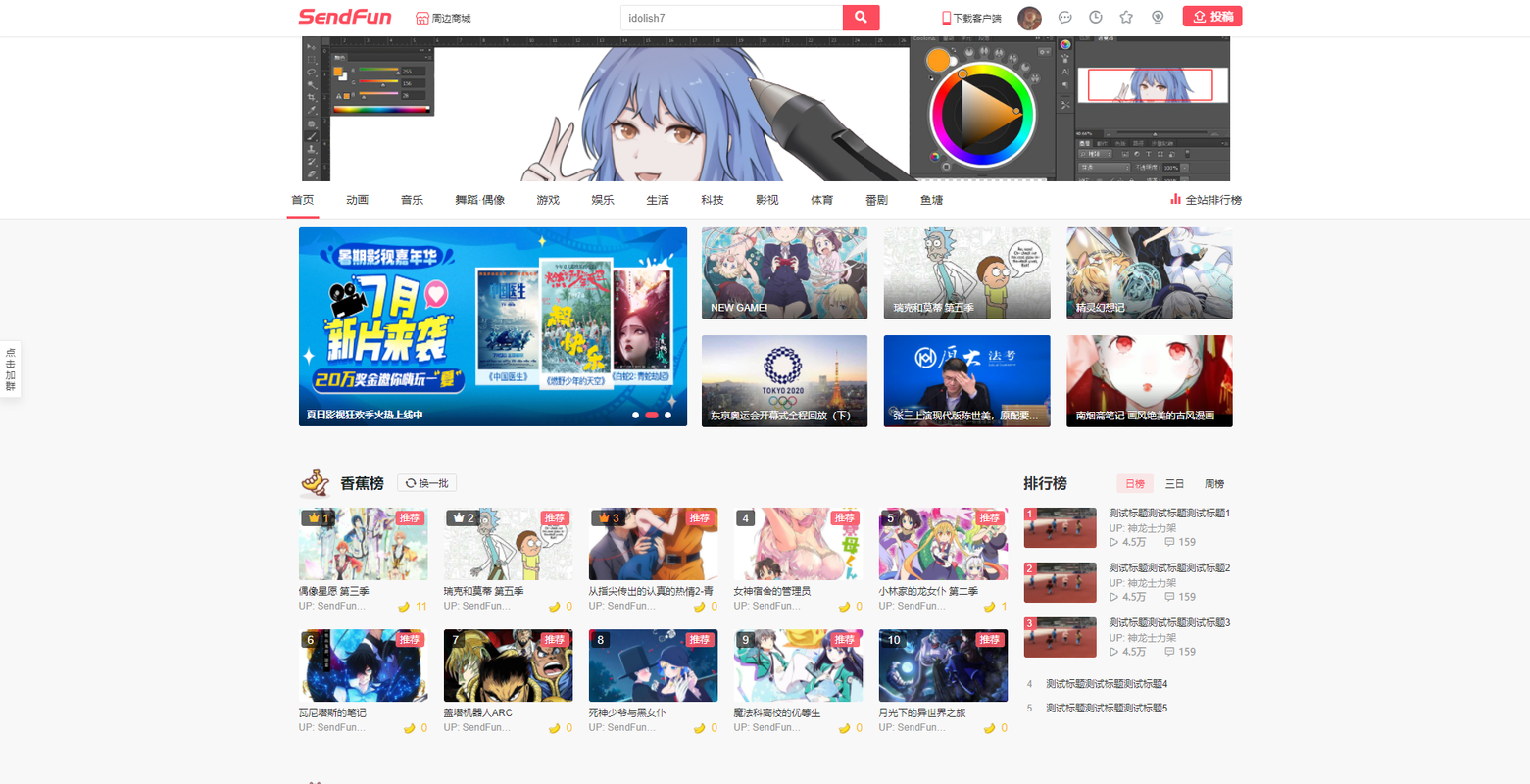Open the messages speech-bubble icon

[x=1065, y=18]
